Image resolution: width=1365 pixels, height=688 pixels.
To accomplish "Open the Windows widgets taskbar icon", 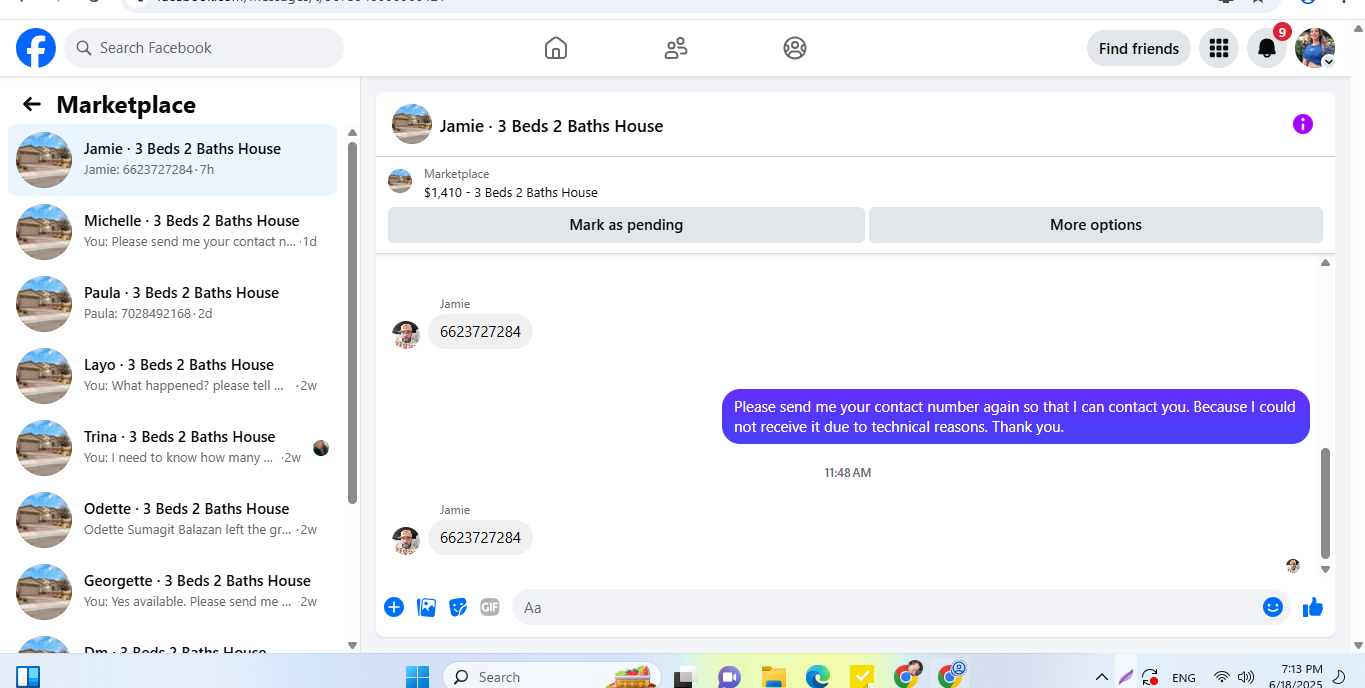I will [x=28, y=677].
